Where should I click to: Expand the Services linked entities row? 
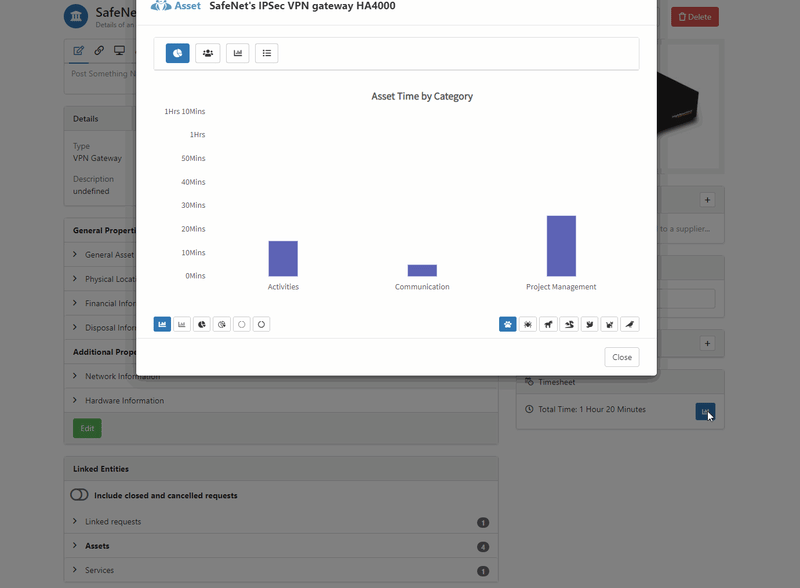[x=281, y=570]
